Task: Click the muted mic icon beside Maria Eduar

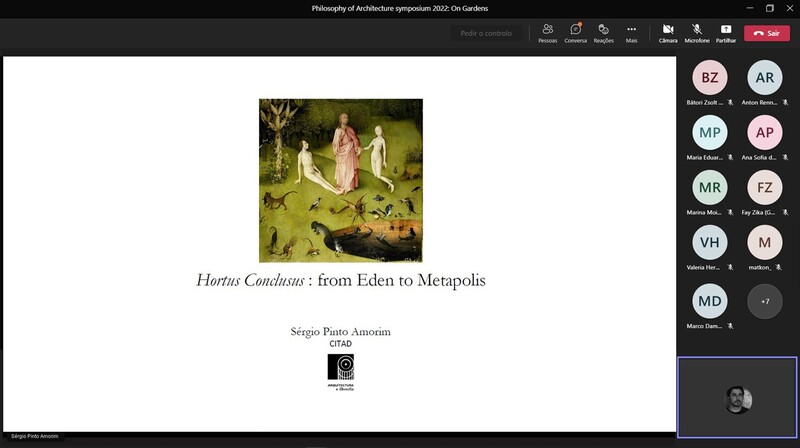Action: coord(731,158)
